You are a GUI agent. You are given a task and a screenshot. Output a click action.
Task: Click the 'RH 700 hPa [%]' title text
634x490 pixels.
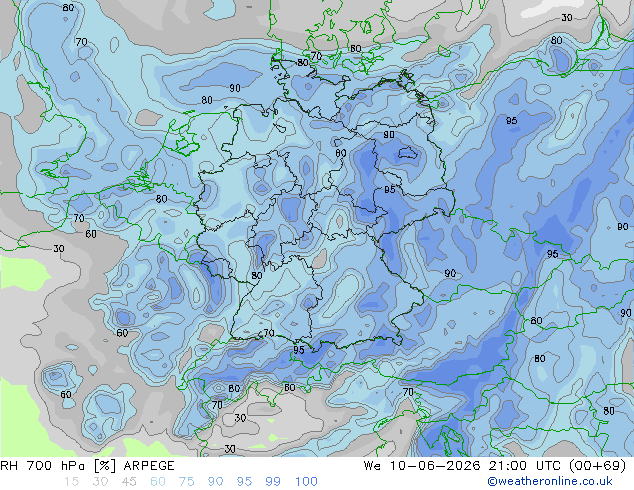(x=58, y=466)
